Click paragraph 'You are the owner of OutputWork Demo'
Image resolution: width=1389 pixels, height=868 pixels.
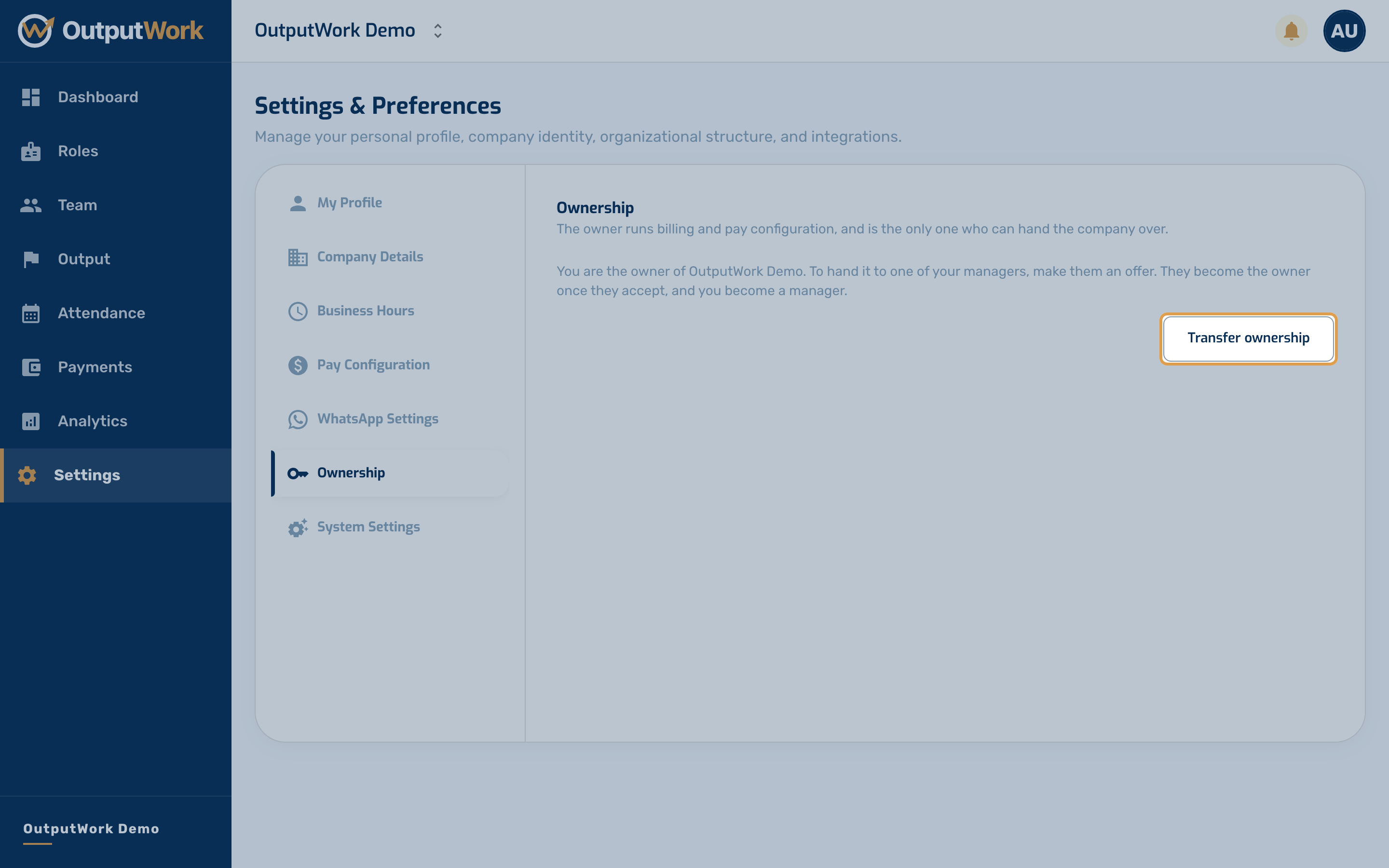(x=933, y=281)
